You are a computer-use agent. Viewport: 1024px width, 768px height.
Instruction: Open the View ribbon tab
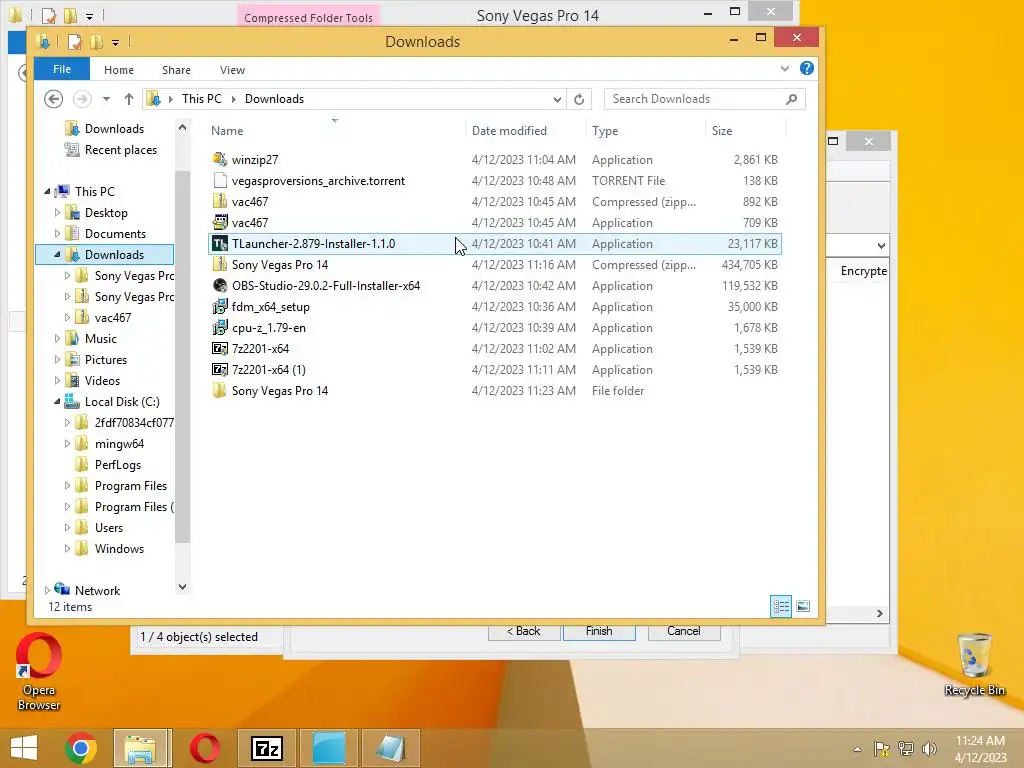[x=232, y=70]
